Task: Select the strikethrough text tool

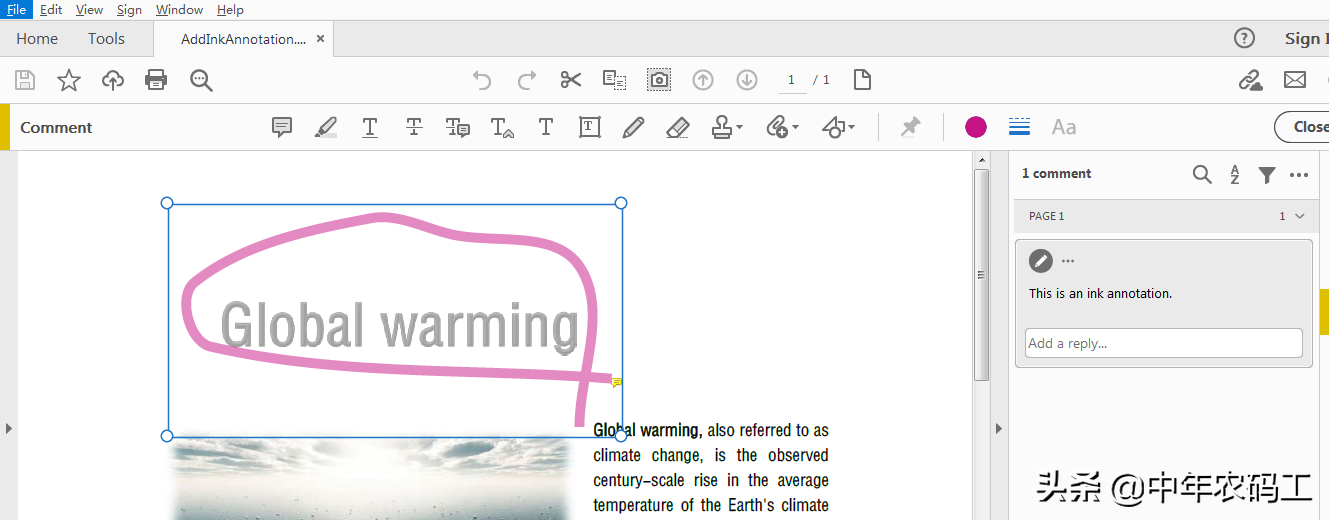Action: coord(414,127)
